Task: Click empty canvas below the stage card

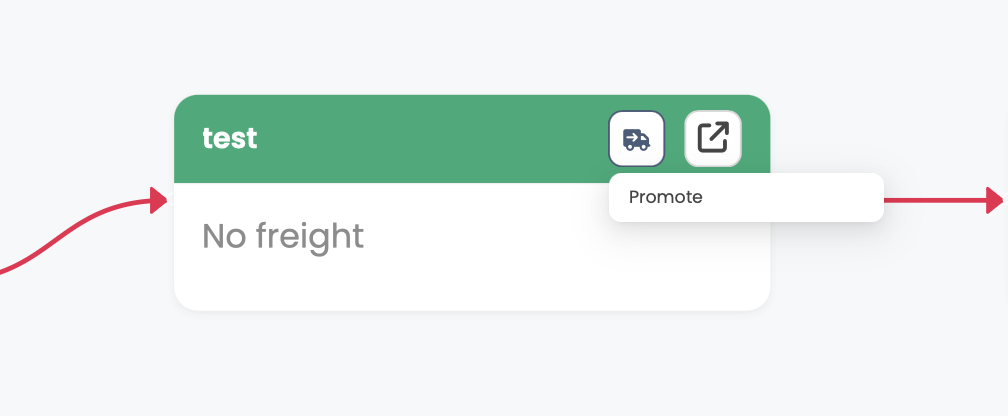Action: tap(470, 365)
